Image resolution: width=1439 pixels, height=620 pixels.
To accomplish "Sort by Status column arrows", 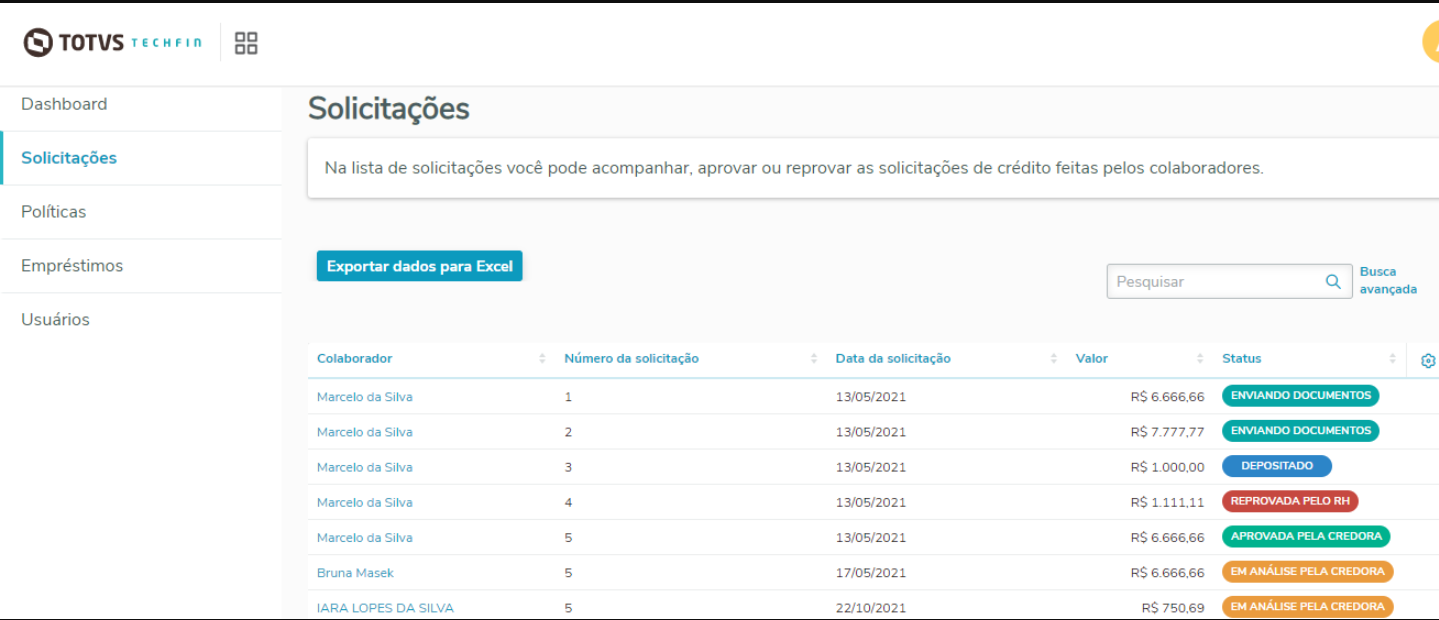I will point(1392,359).
